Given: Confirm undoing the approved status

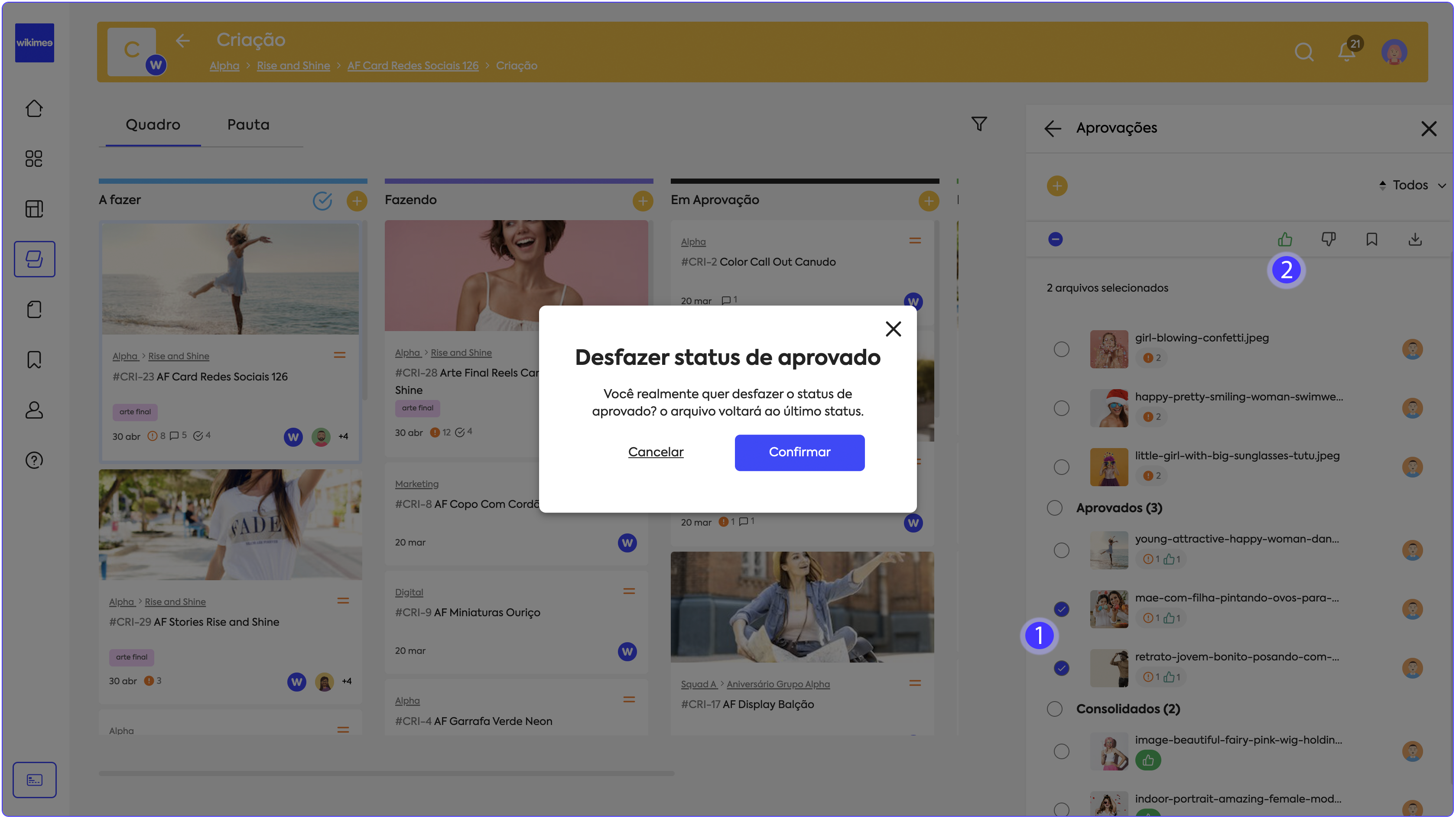Looking at the screenshot, I should [x=799, y=452].
